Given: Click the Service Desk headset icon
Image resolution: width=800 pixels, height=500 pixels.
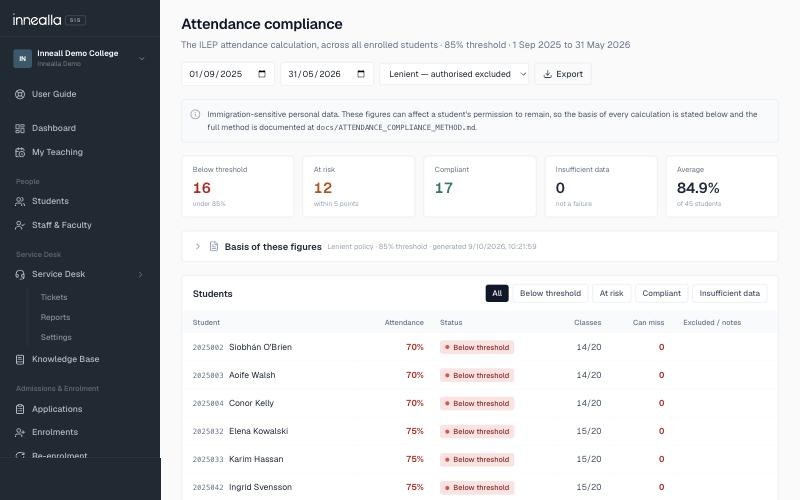Looking at the screenshot, I should 20,274.
